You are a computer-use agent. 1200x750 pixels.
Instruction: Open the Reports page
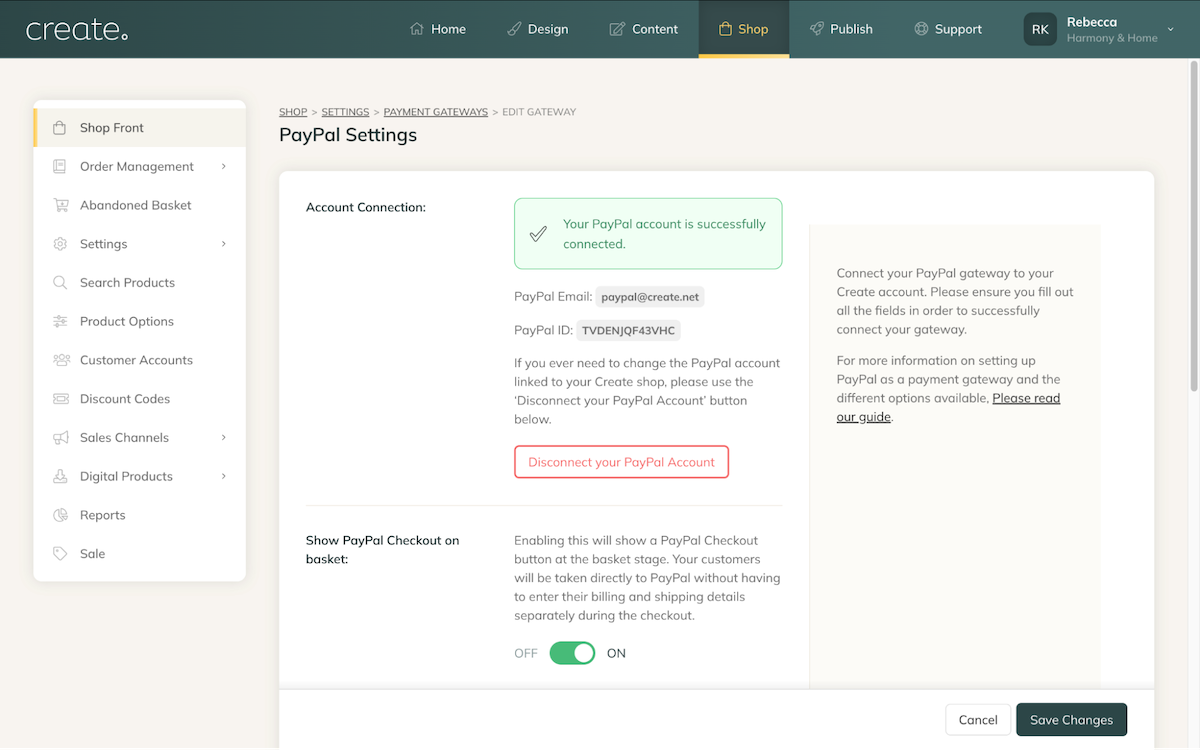click(140, 515)
